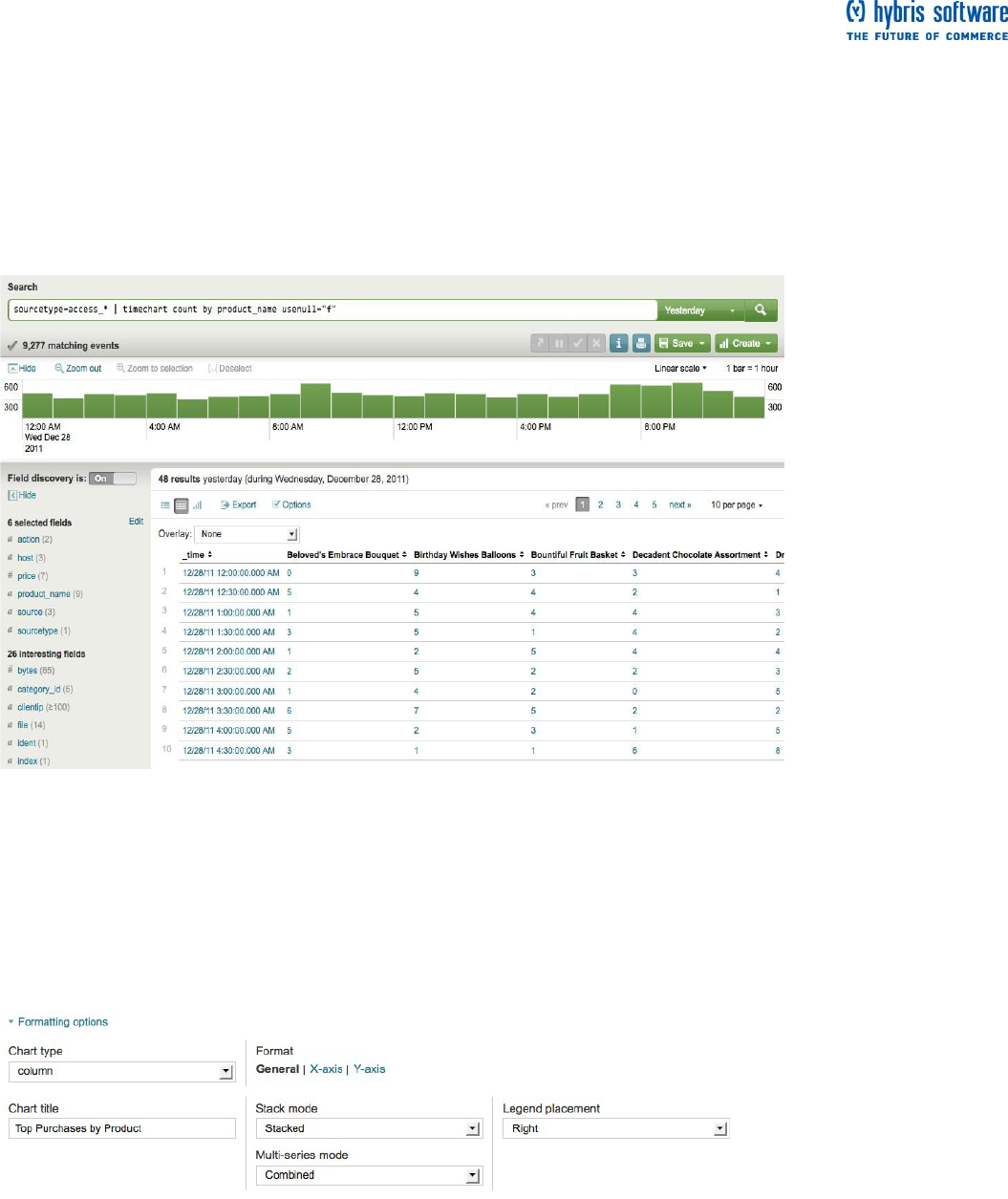Switch to table view icon
Screen dimensions: 1008x1199
[x=182, y=505]
